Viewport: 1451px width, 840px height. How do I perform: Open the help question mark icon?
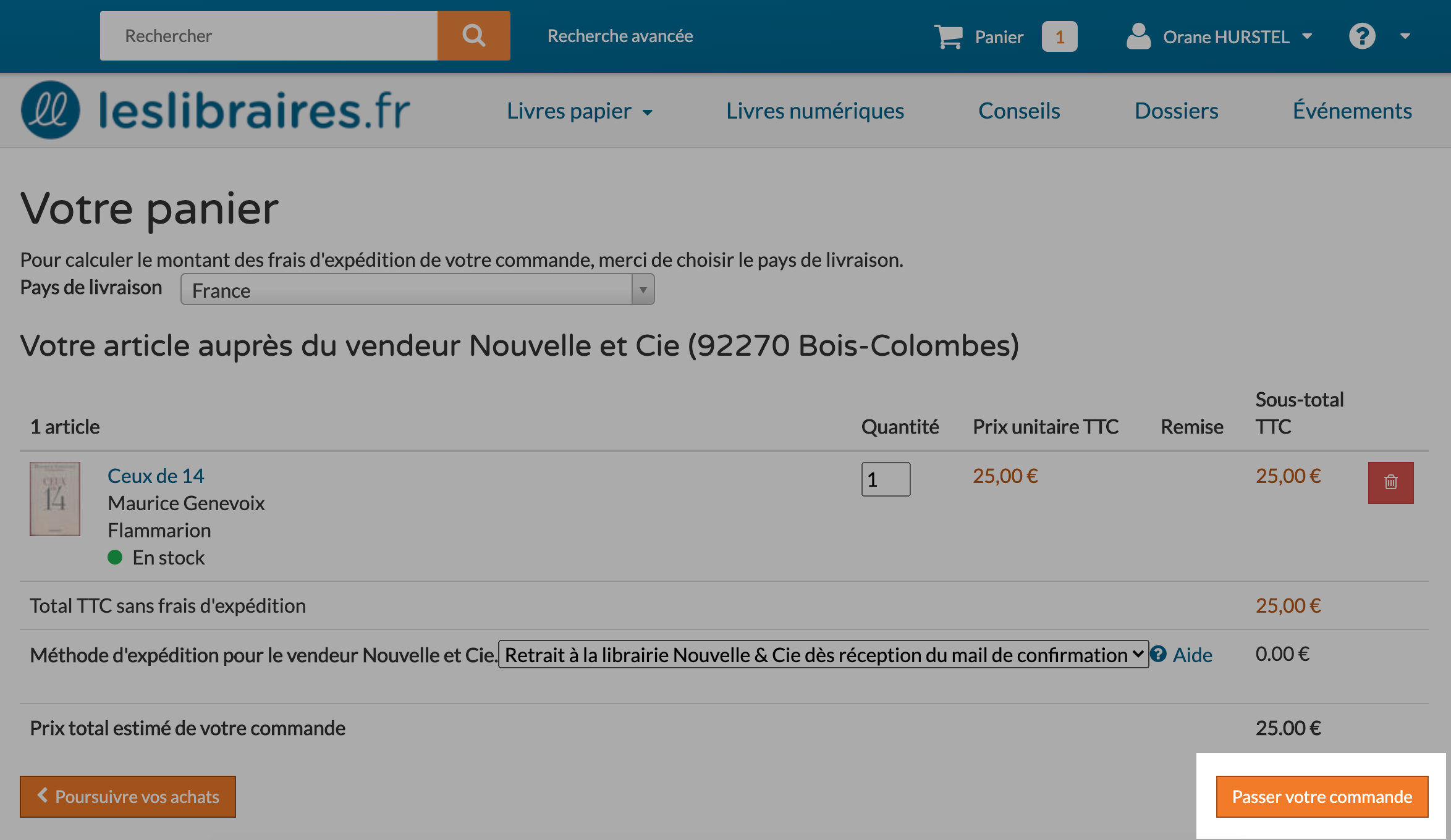point(1362,36)
